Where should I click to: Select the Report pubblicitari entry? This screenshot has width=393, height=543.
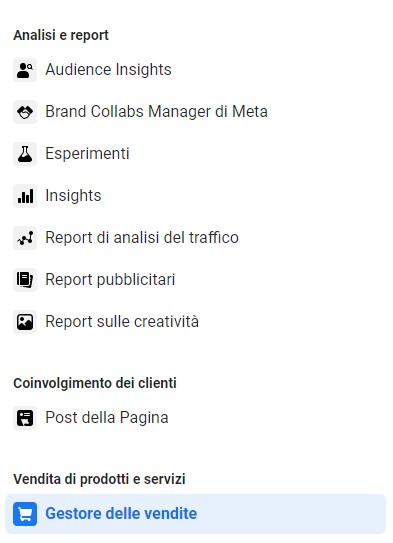(110, 280)
